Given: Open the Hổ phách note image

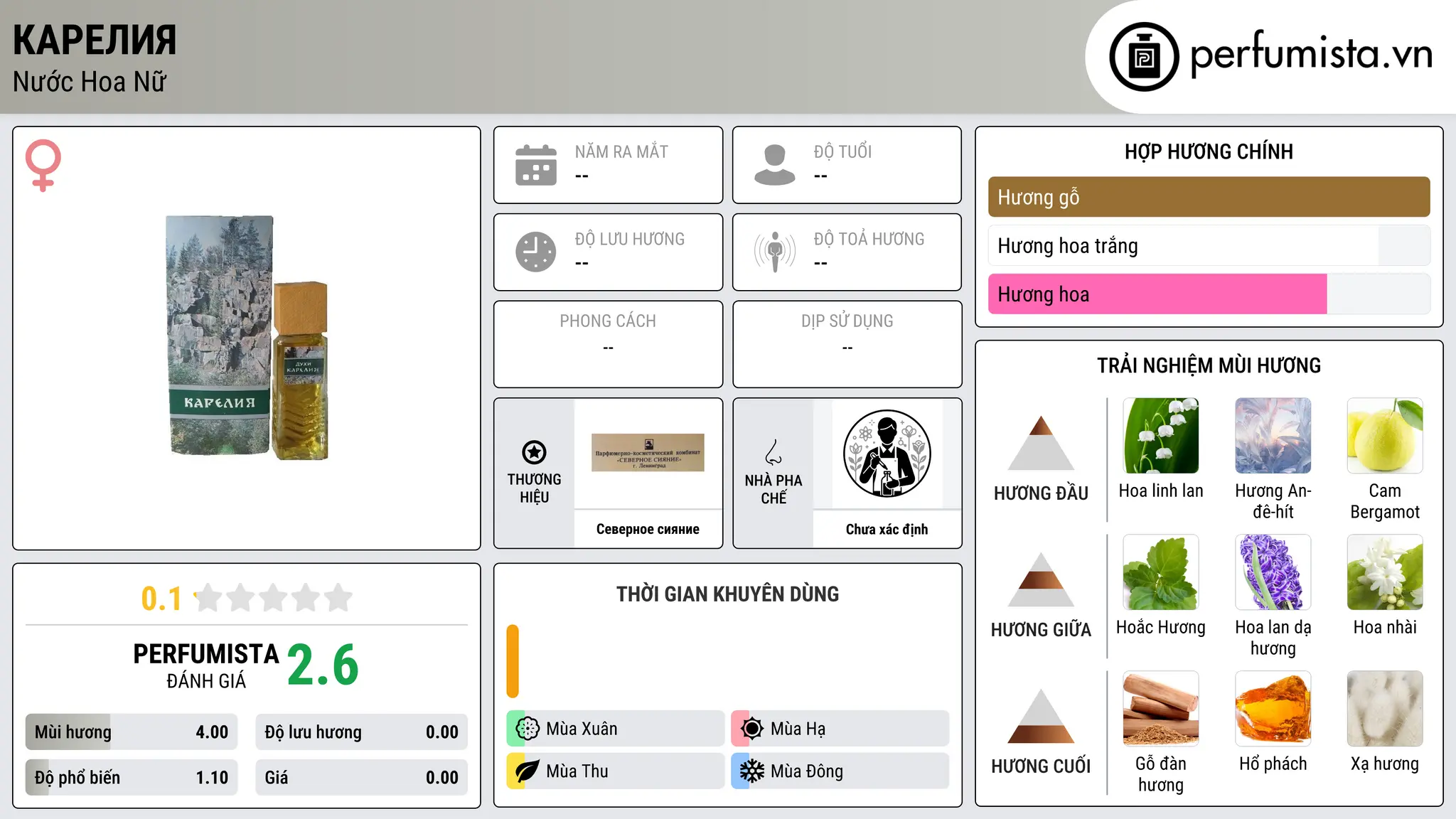Looking at the screenshot, I should [1273, 709].
